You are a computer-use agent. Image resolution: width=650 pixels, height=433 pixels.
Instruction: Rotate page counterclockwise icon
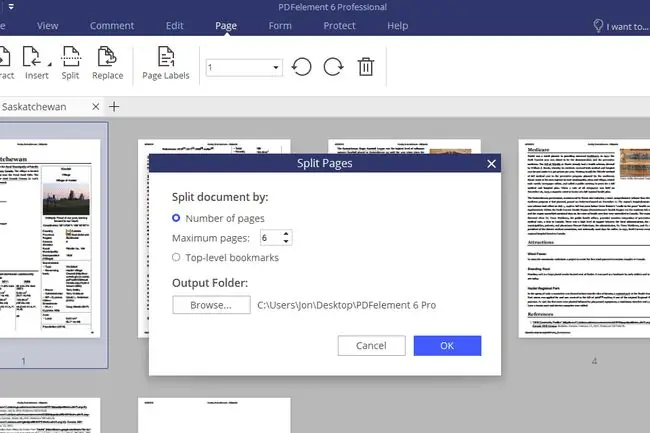[x=302, y=67]
